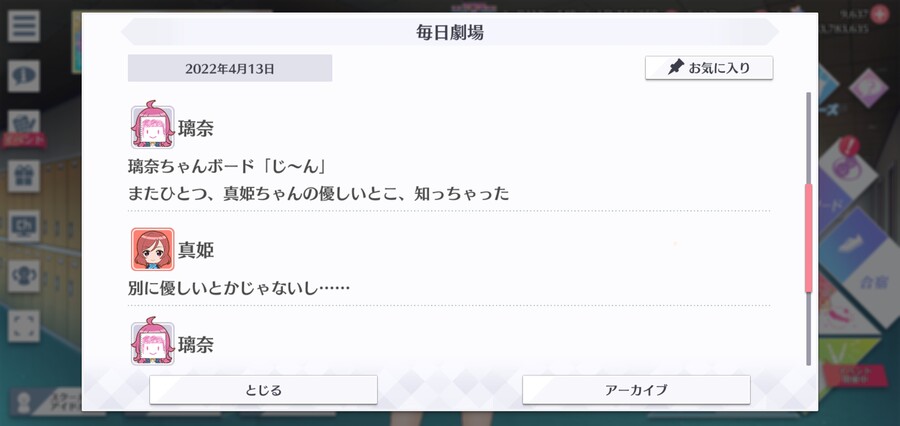Tap the lower 璃奈 avatar thumbnail
Screen dimensions: 900x426
[152, 343]
